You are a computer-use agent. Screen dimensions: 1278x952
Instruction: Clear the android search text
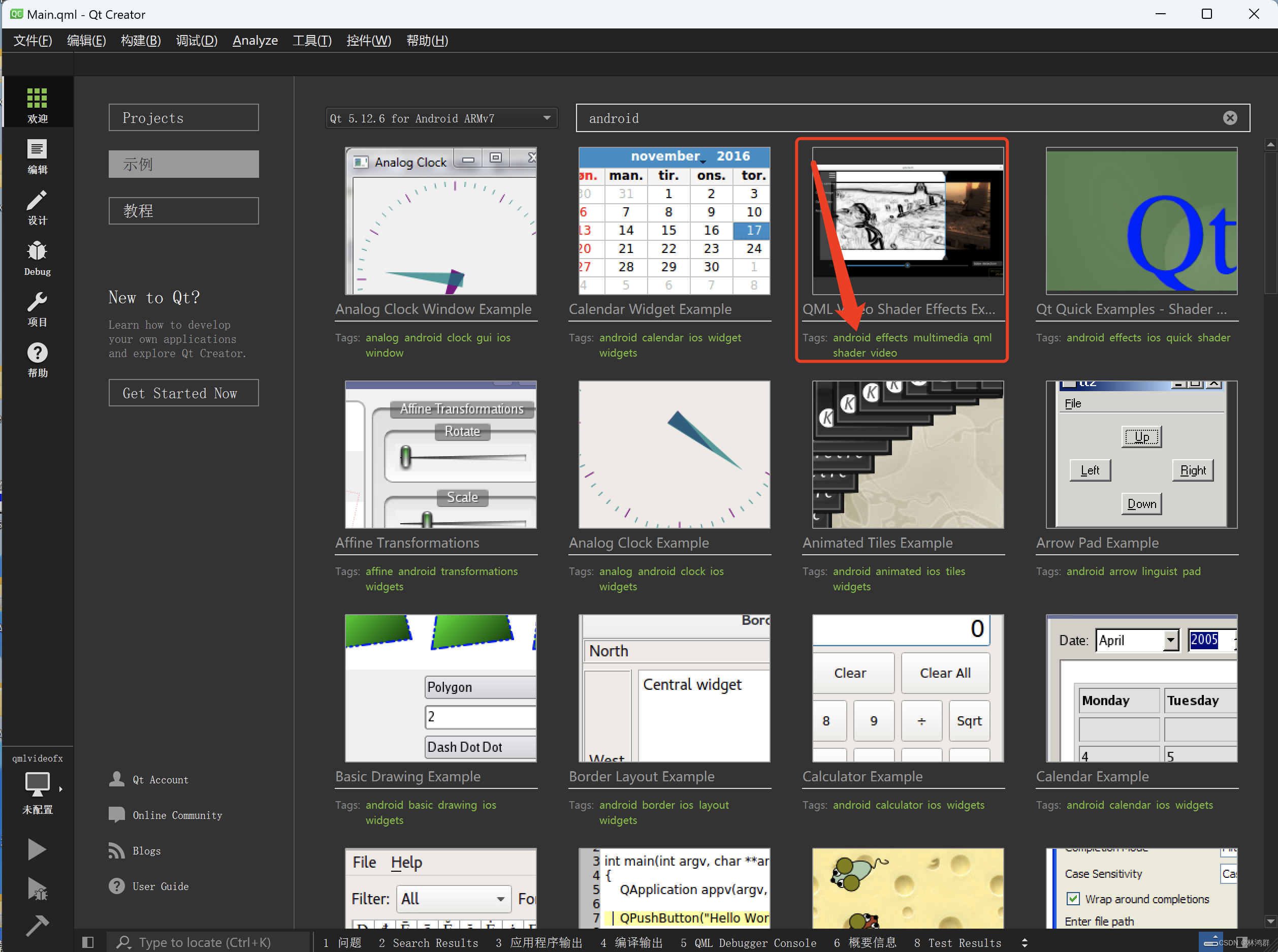tap(1230, 118)
